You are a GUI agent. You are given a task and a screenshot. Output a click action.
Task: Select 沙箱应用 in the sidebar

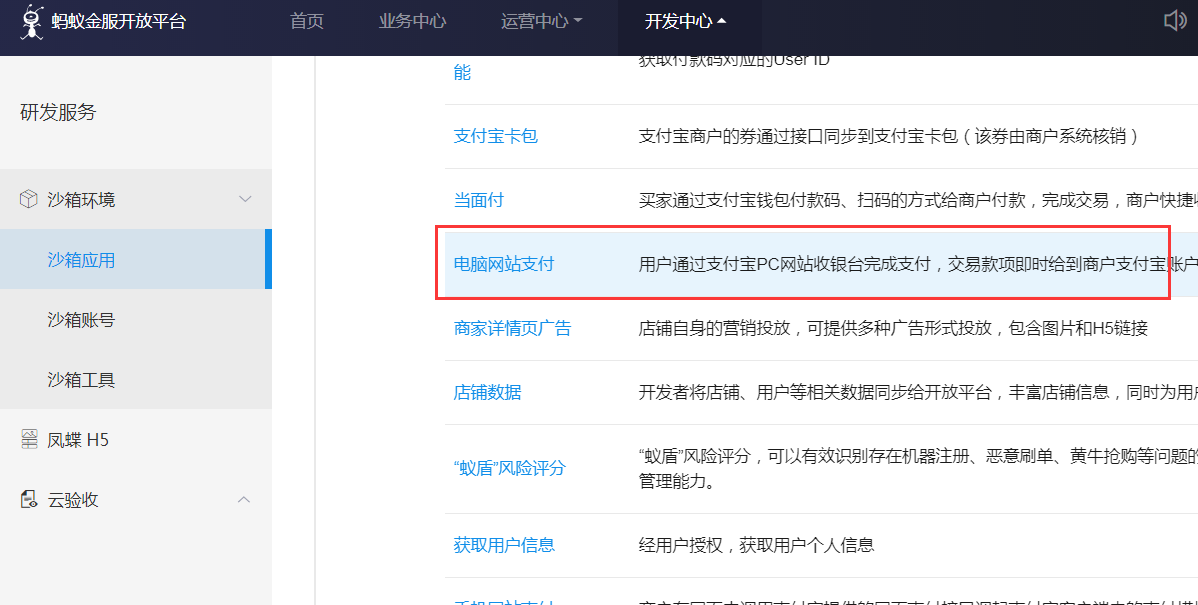(x=136, y=260)
